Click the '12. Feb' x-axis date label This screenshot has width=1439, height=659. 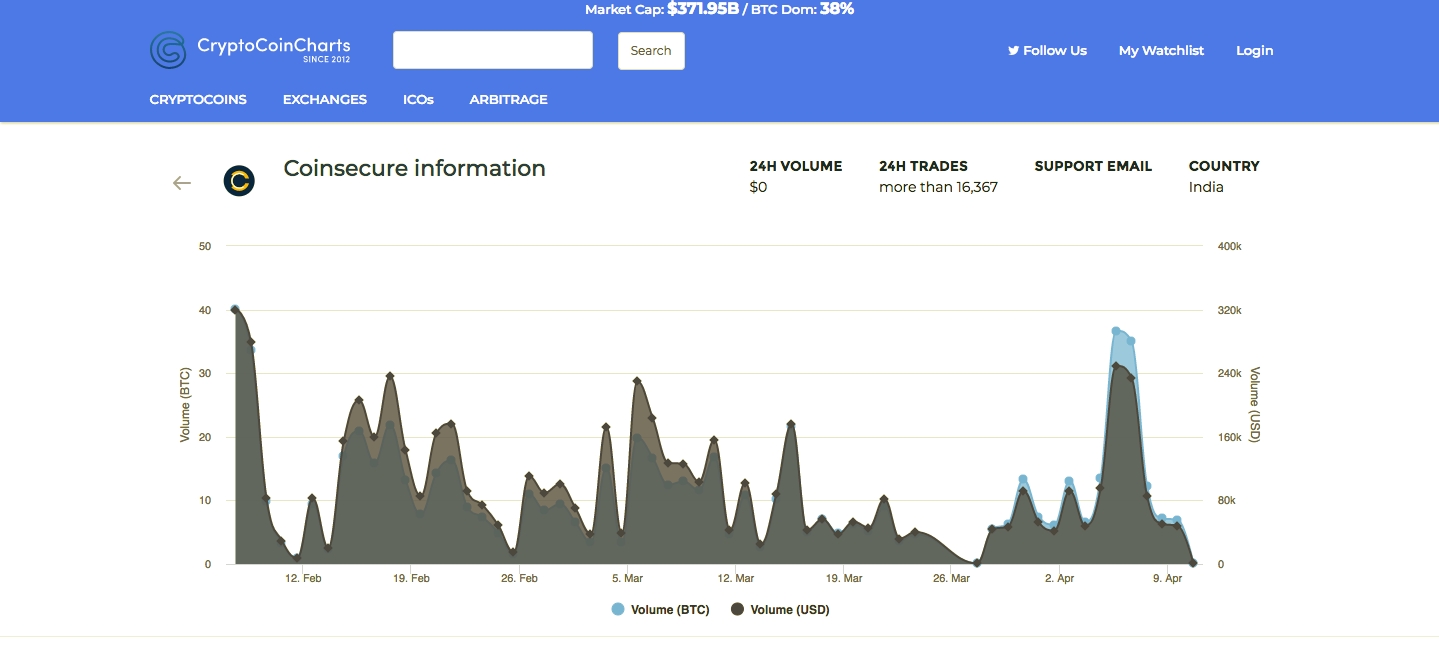(x=303, y=578)
